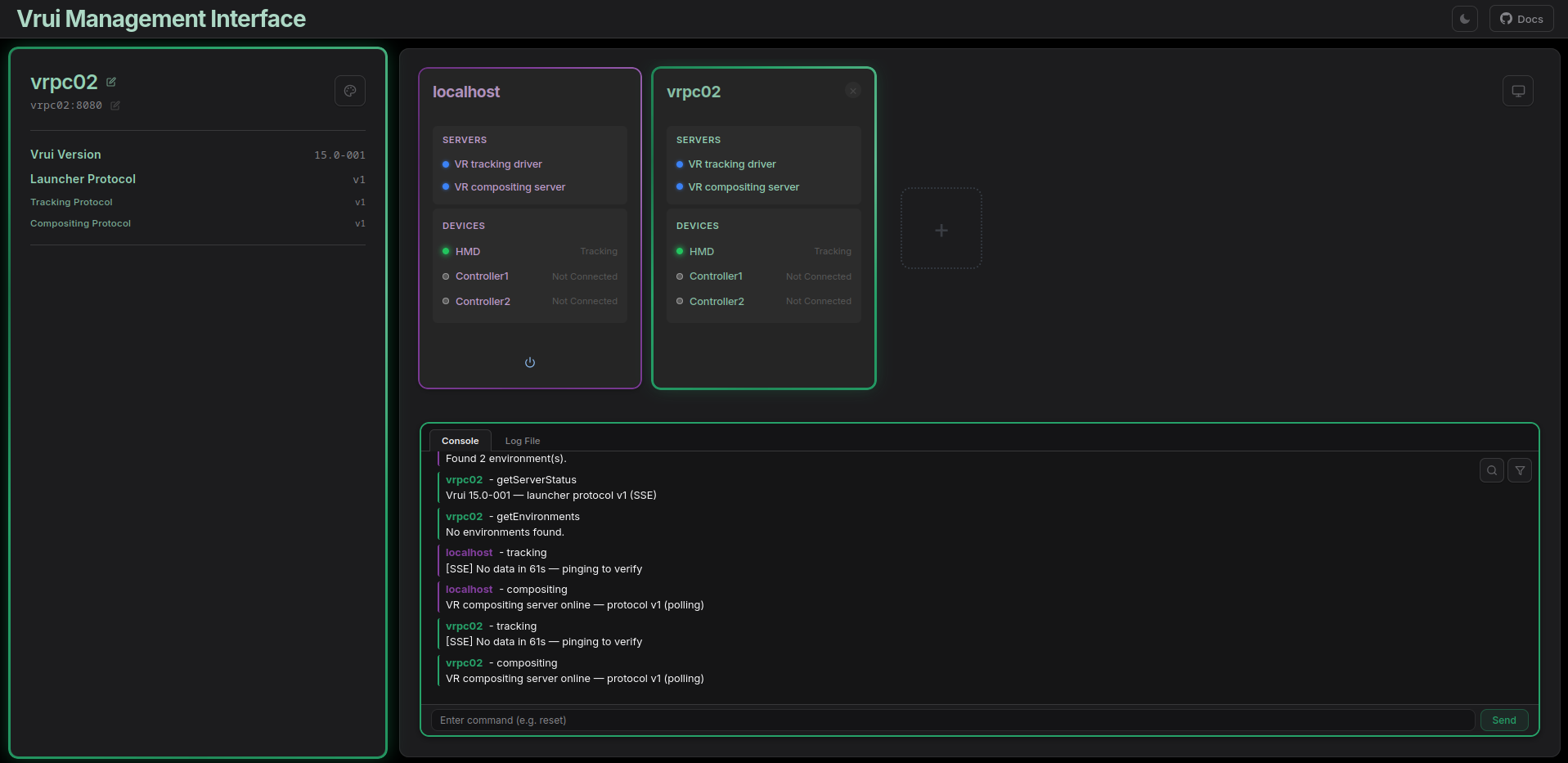1568x763 pixels.
Task: Select the vrpc02 card title
Action: pos(694,92)
